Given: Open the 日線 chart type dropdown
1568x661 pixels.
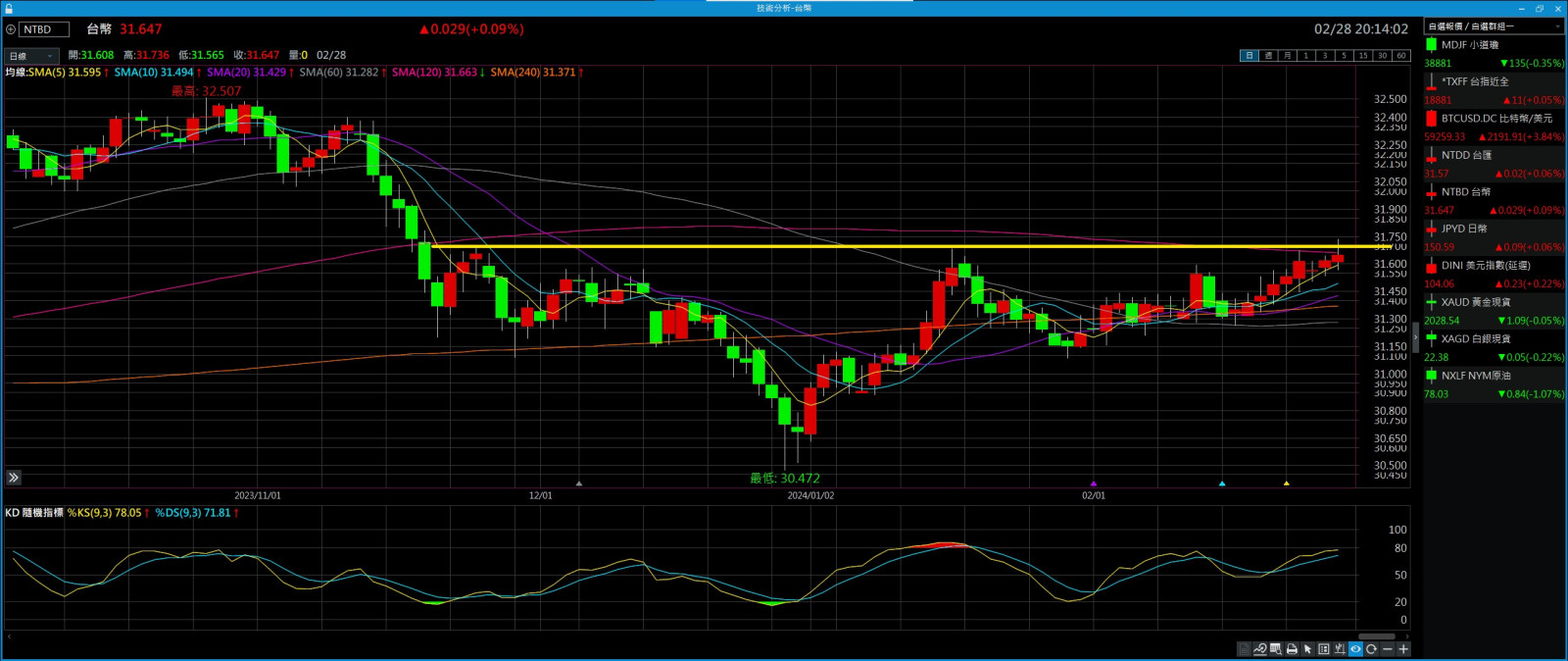Looking at the screenshot, I should point(31,56).
